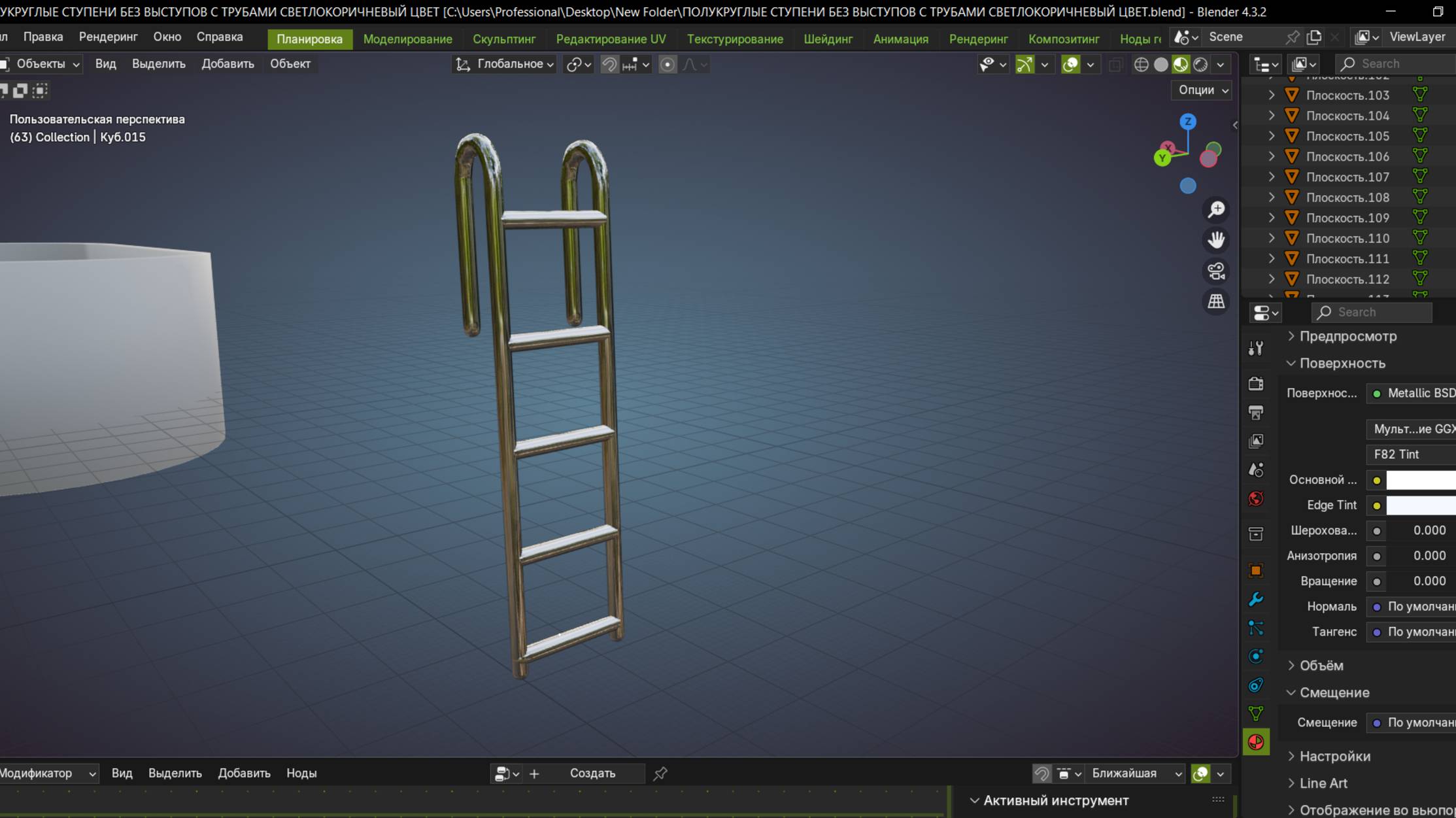Select wireframe viewport shading mode
The width and height of the screenshot is (1456, 818).
click(x=1141, y=64)
